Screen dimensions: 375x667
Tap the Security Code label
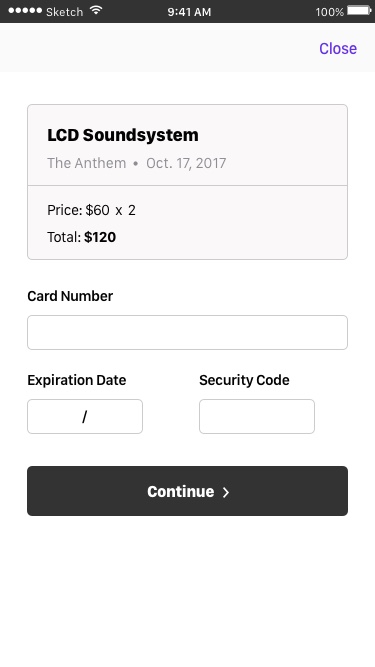[244, 380]
